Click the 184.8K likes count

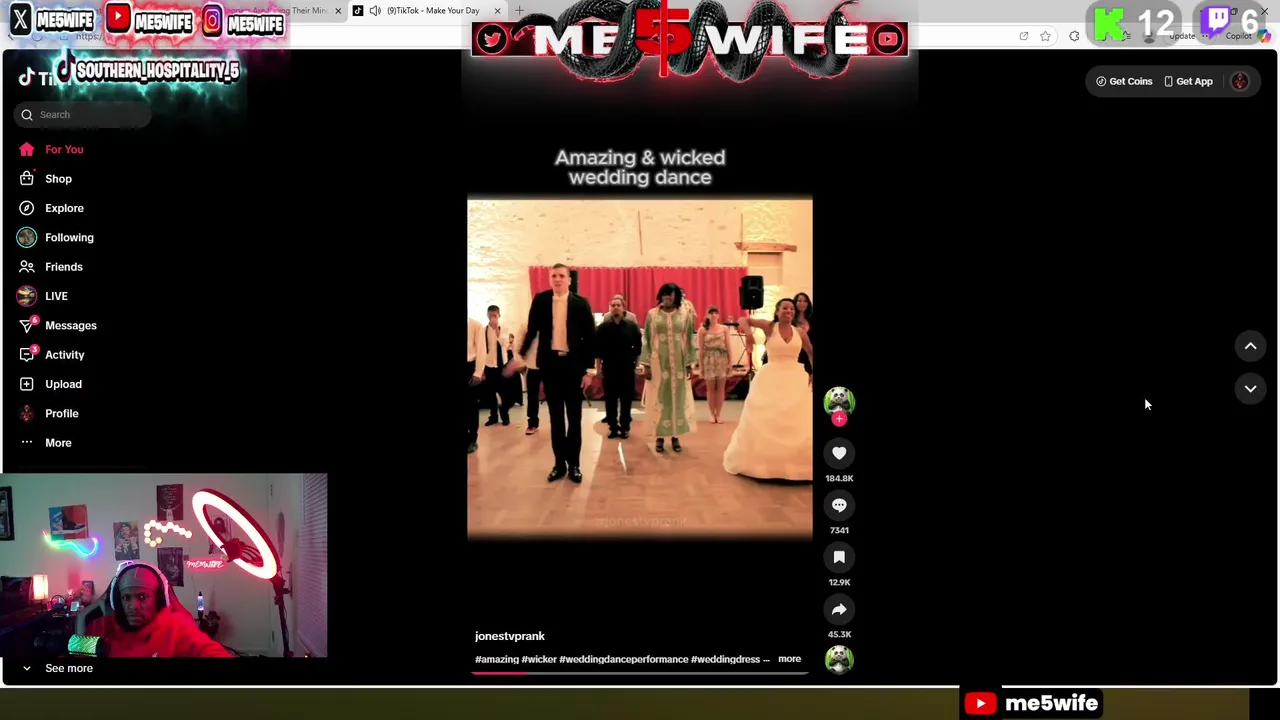point(839,478)
